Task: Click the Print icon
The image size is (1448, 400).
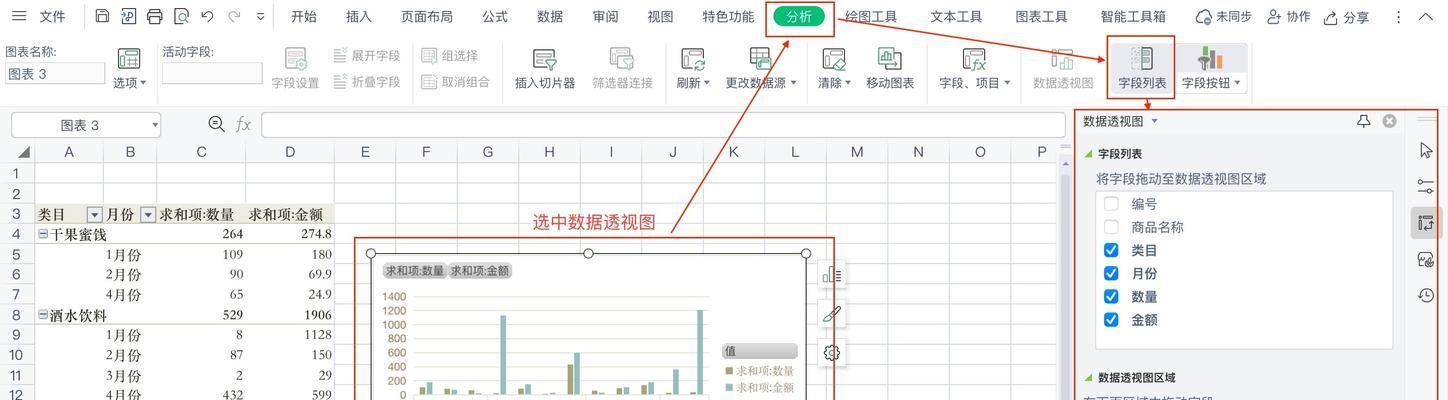Action: pyautogui.click(x=154, y=17)
